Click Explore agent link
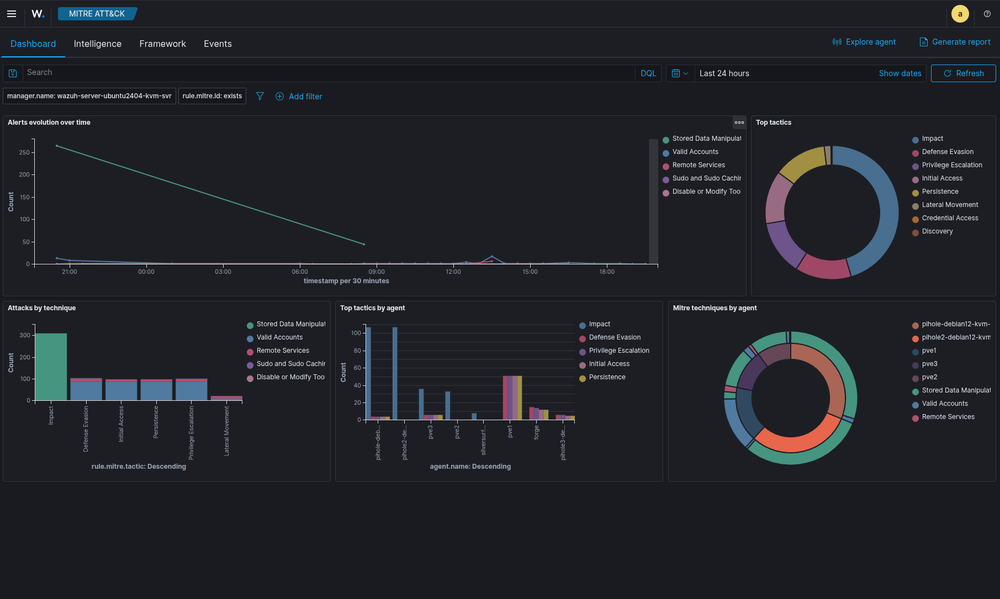The height and width of the screenshot is (599, 1000). click(864, 42)
